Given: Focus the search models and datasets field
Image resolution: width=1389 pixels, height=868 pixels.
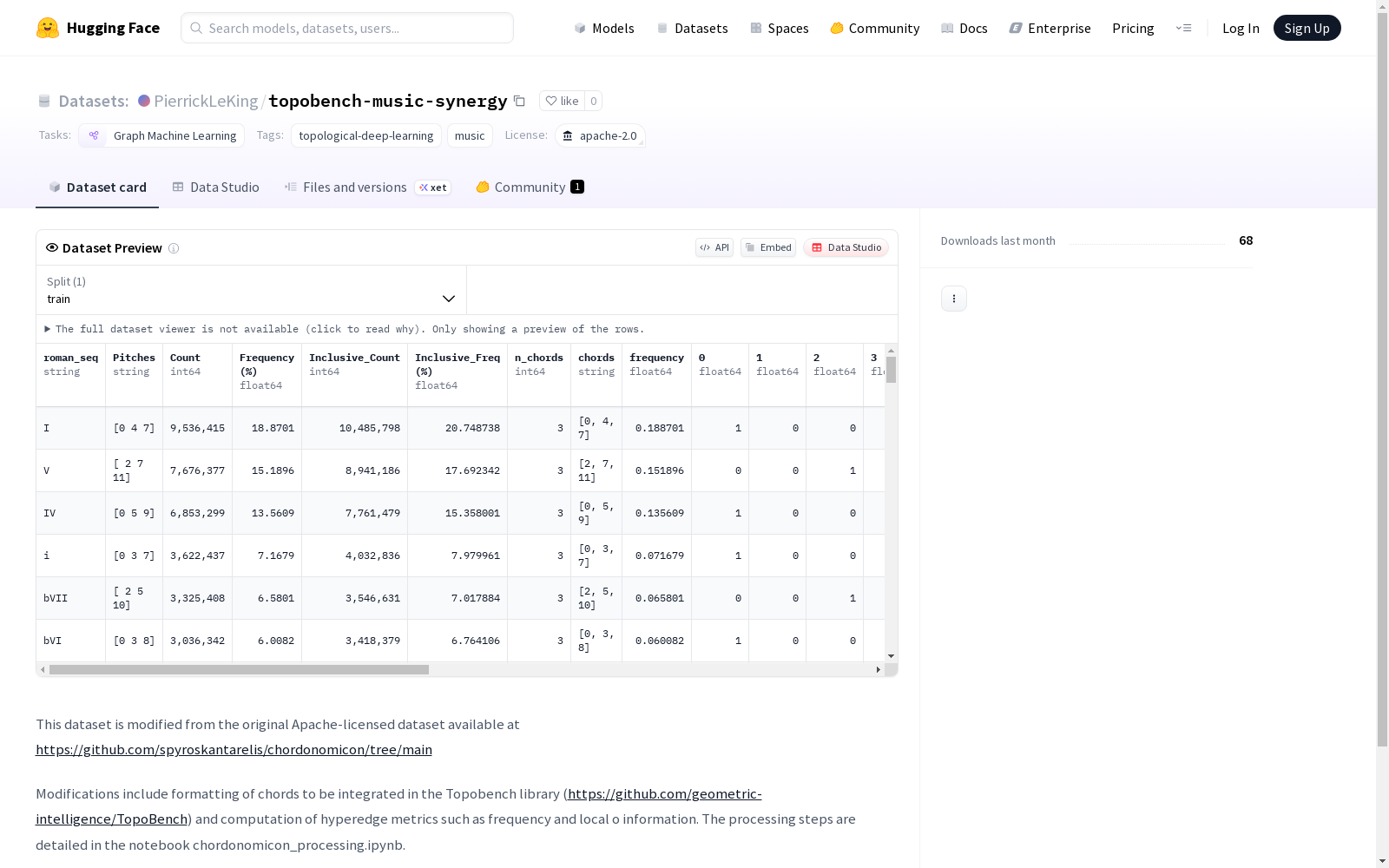Looking at the screenshot, I should click(x=347, y=28).
